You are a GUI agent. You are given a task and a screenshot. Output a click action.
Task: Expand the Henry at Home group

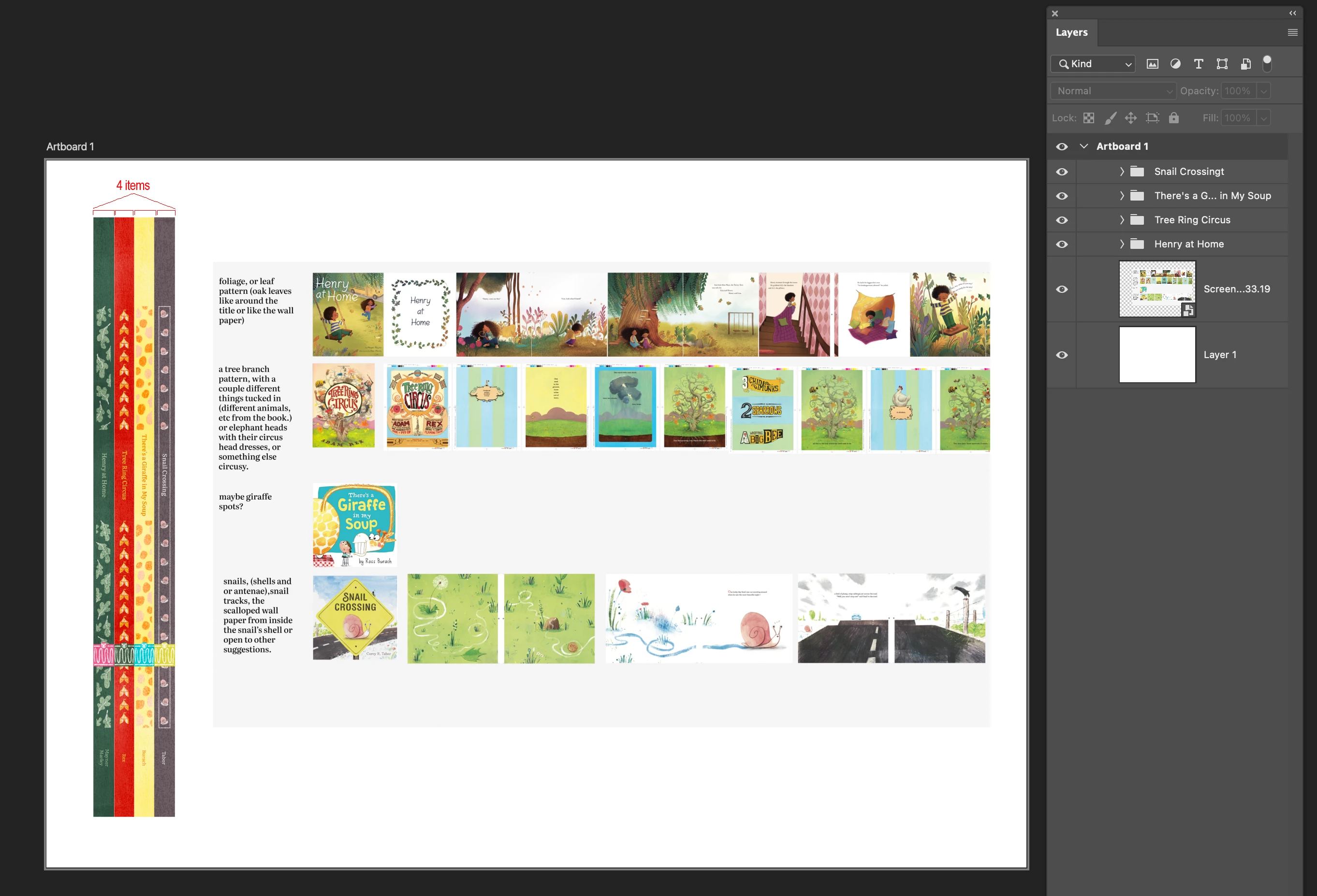1122,244
